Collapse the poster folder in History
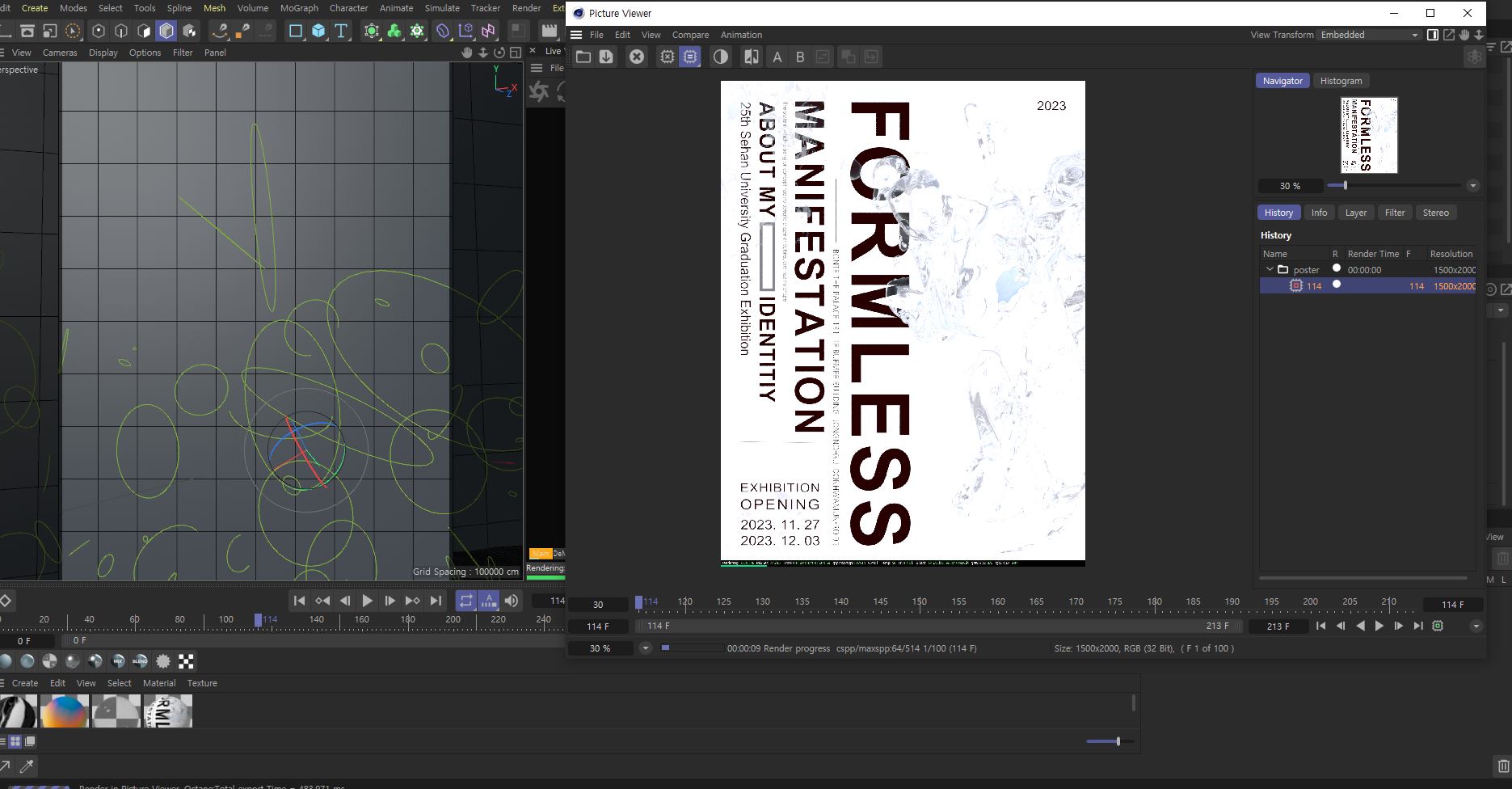 pos(1270,269)
